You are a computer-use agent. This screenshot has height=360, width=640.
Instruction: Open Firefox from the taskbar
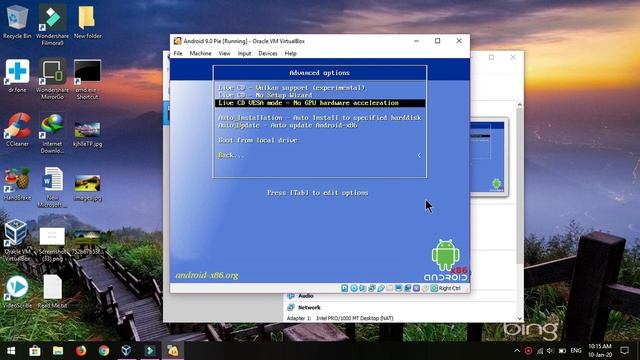[81, 351]
